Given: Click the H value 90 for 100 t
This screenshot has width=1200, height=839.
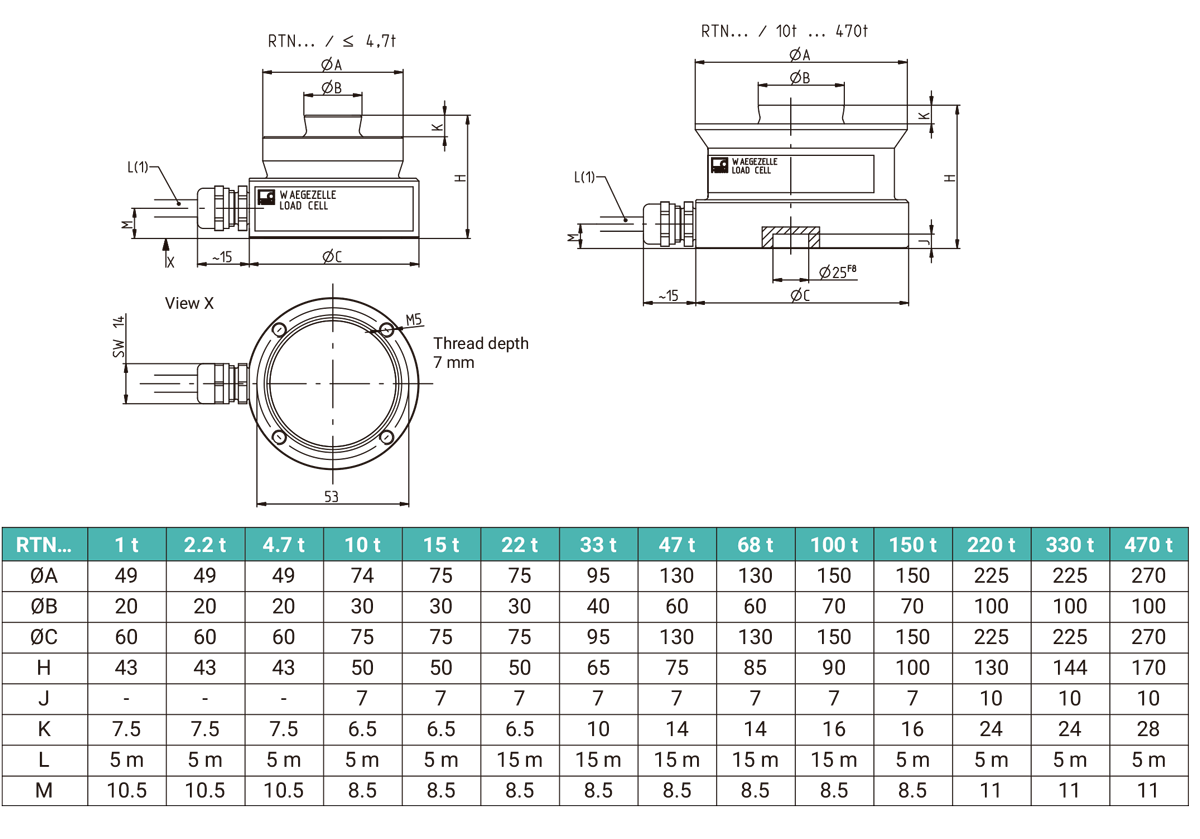Looking at the screenshot, I should (834, 668).
